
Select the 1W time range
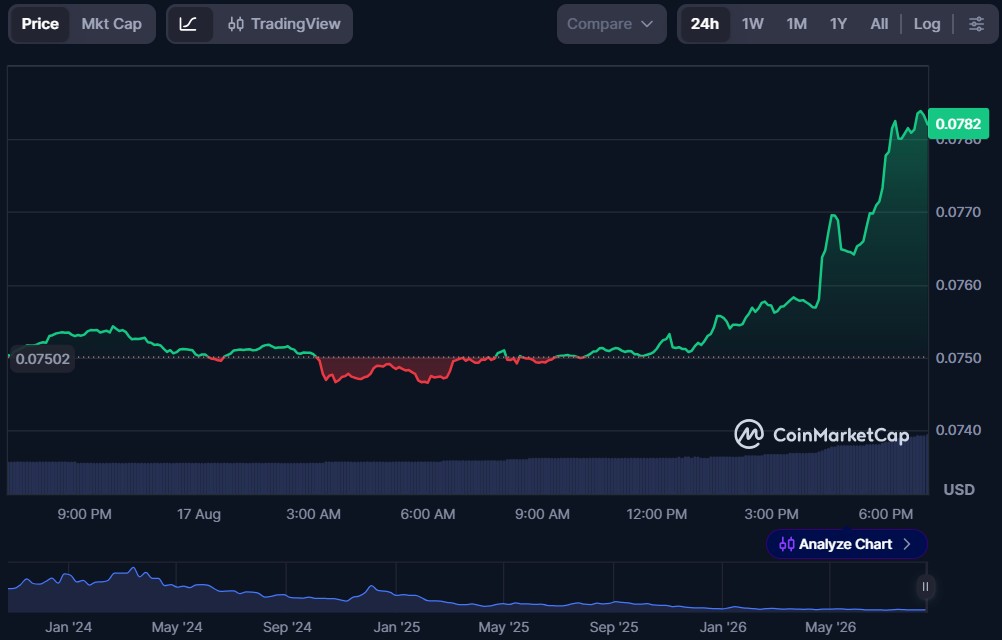pyautogui.click(x=753, y=24)
